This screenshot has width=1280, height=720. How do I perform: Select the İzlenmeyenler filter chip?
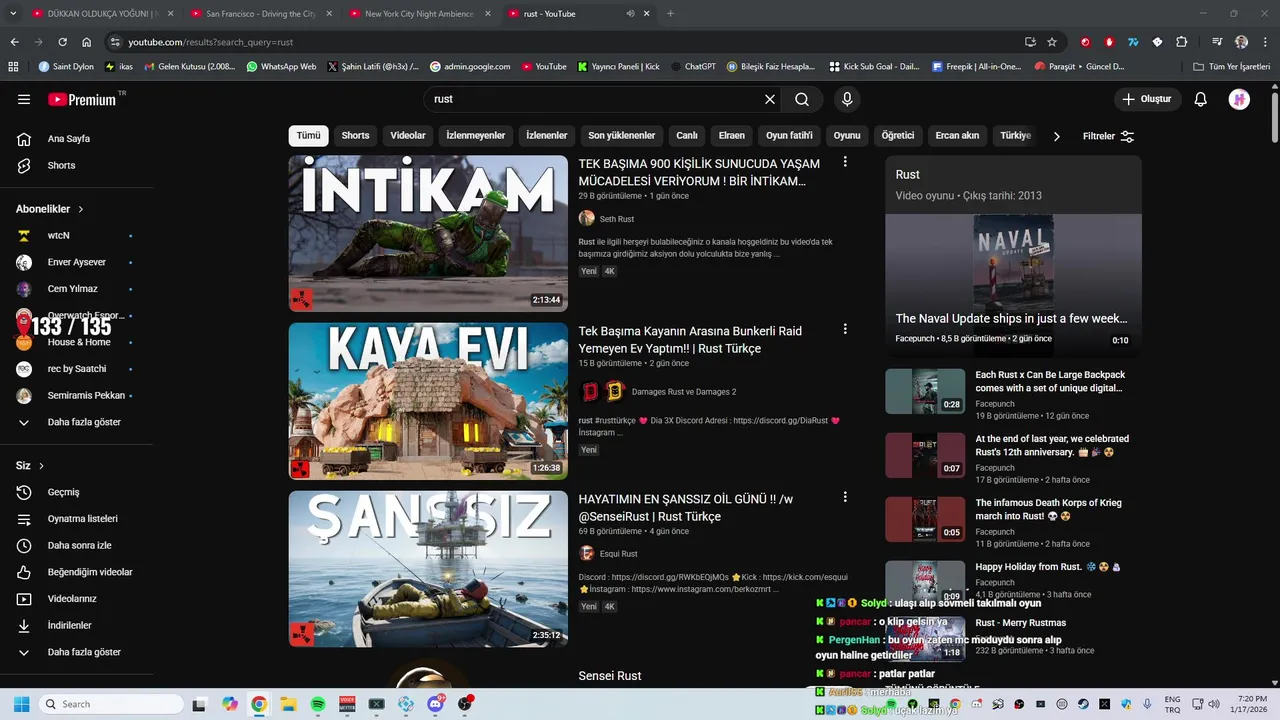pyautogui.click(x=476, y=136)
